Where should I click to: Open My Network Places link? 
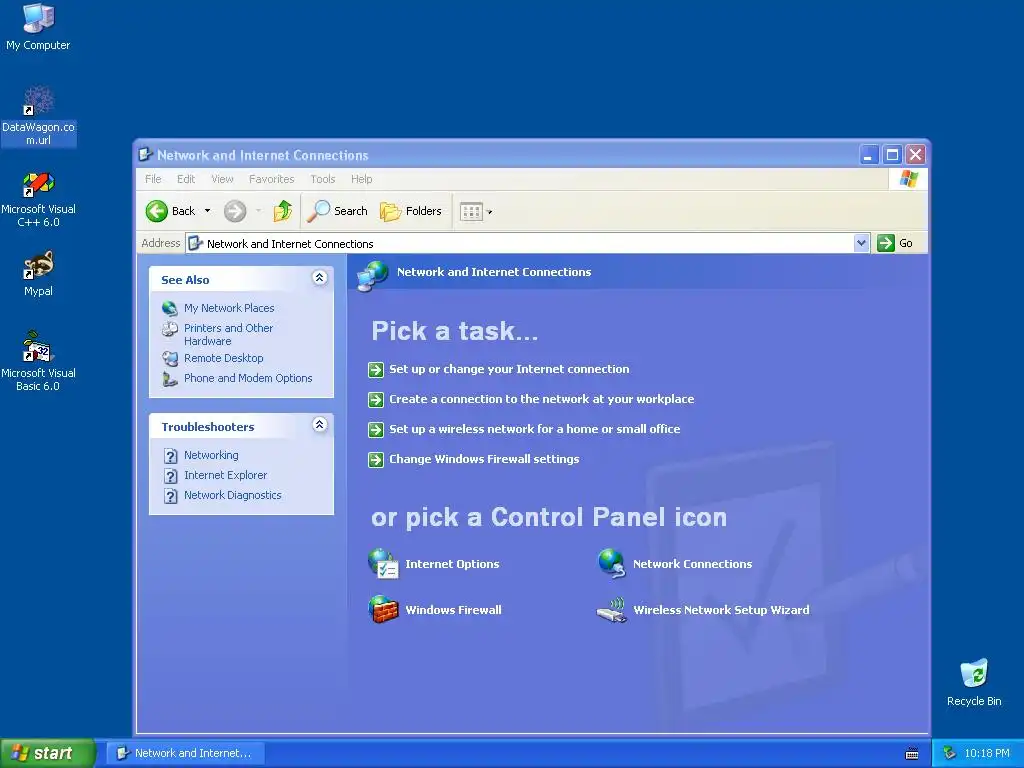[229, 308]
